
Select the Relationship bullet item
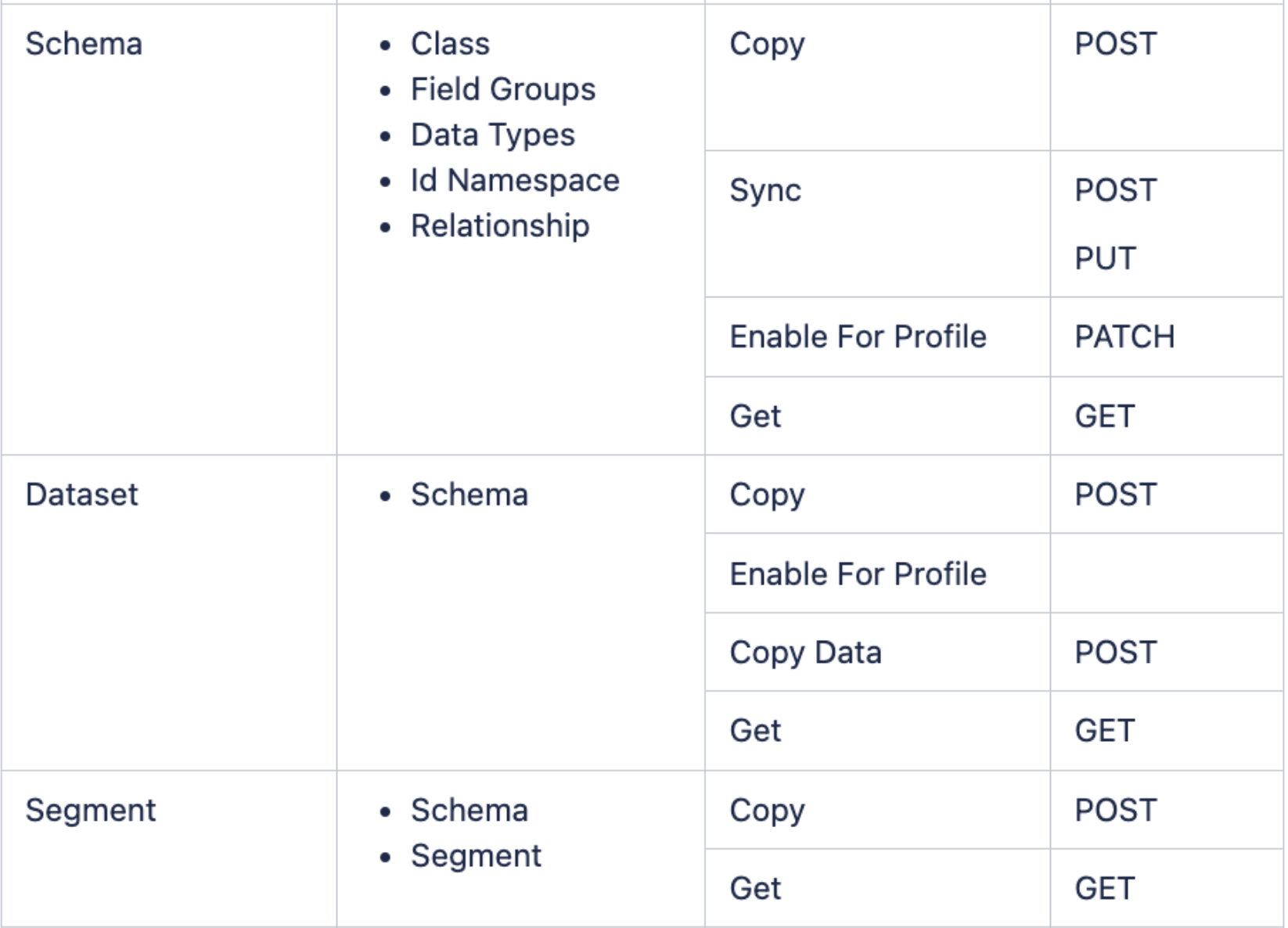(x=500, y=226)
